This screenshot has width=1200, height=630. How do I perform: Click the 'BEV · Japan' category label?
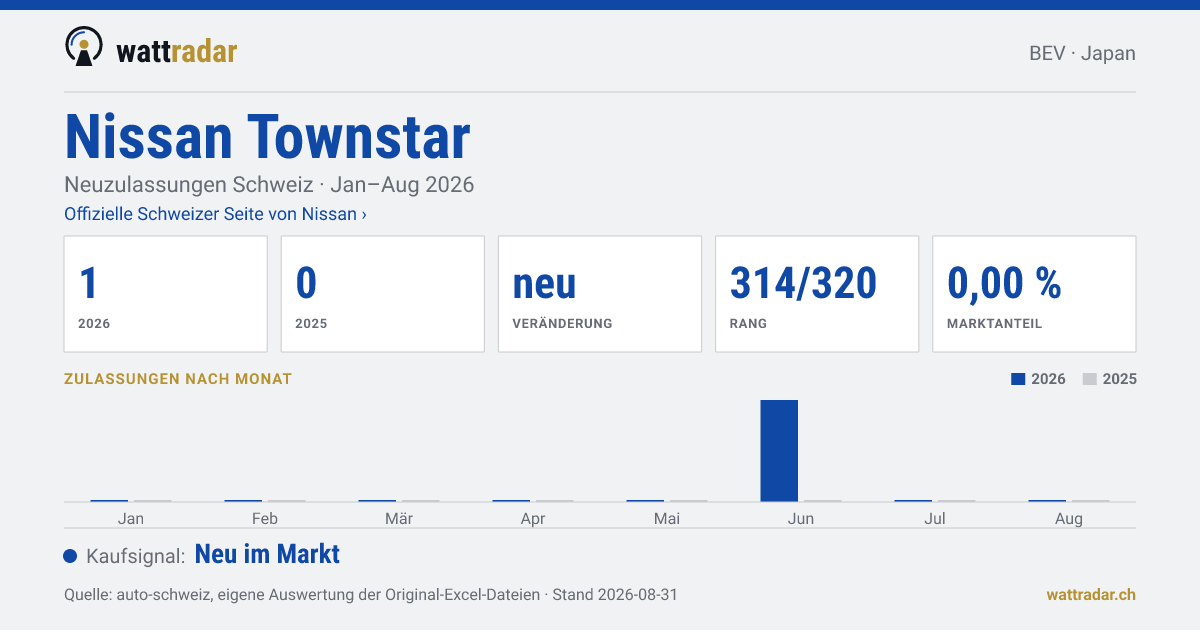(1082, 53)
